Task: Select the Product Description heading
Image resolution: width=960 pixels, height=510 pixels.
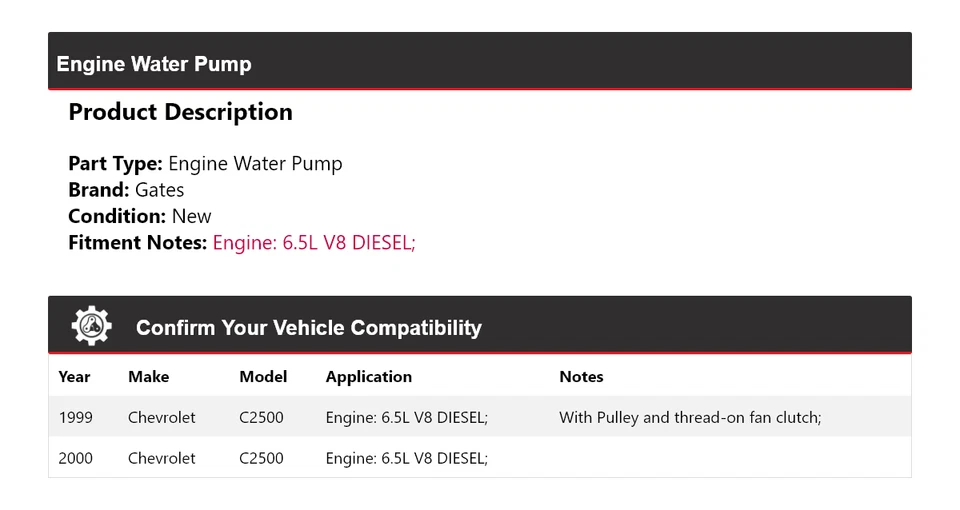Action: pyautogui.click(x=180, y=112)
